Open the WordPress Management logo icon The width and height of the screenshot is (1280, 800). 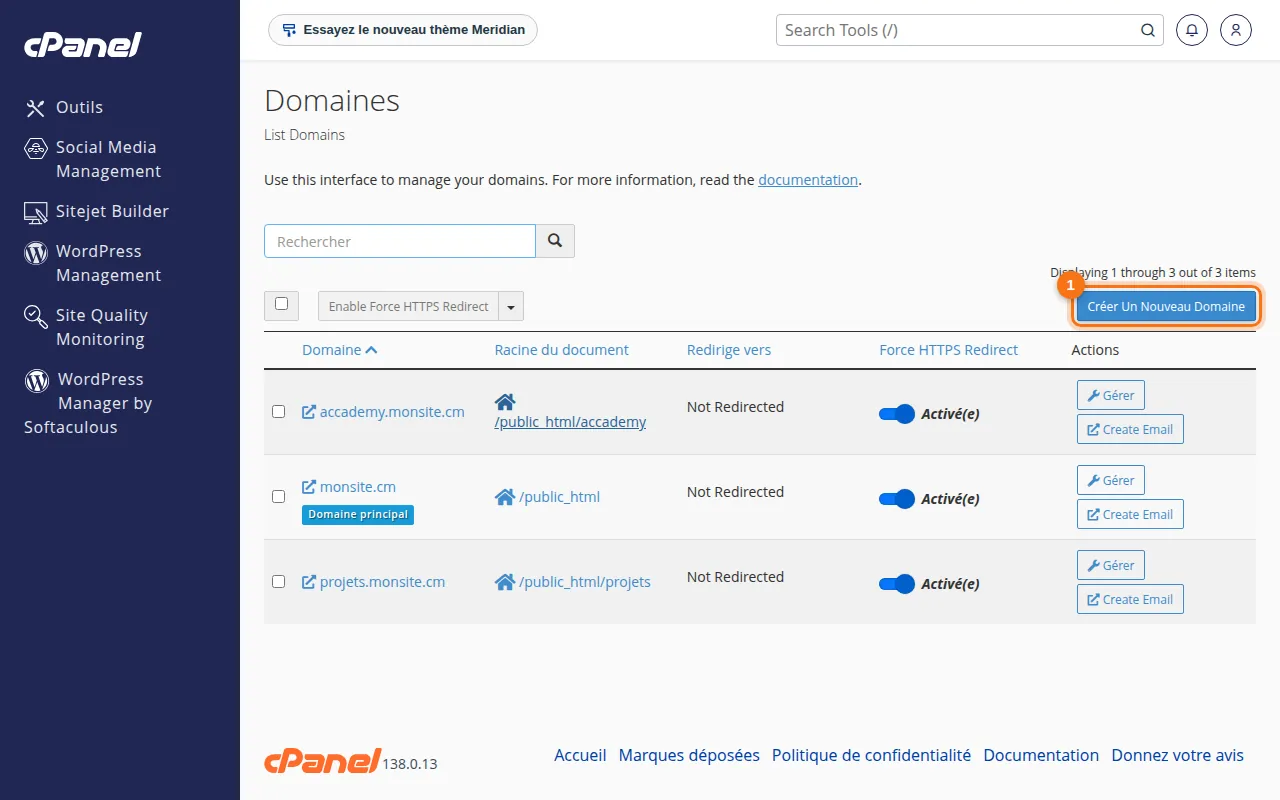pos(36,252)
